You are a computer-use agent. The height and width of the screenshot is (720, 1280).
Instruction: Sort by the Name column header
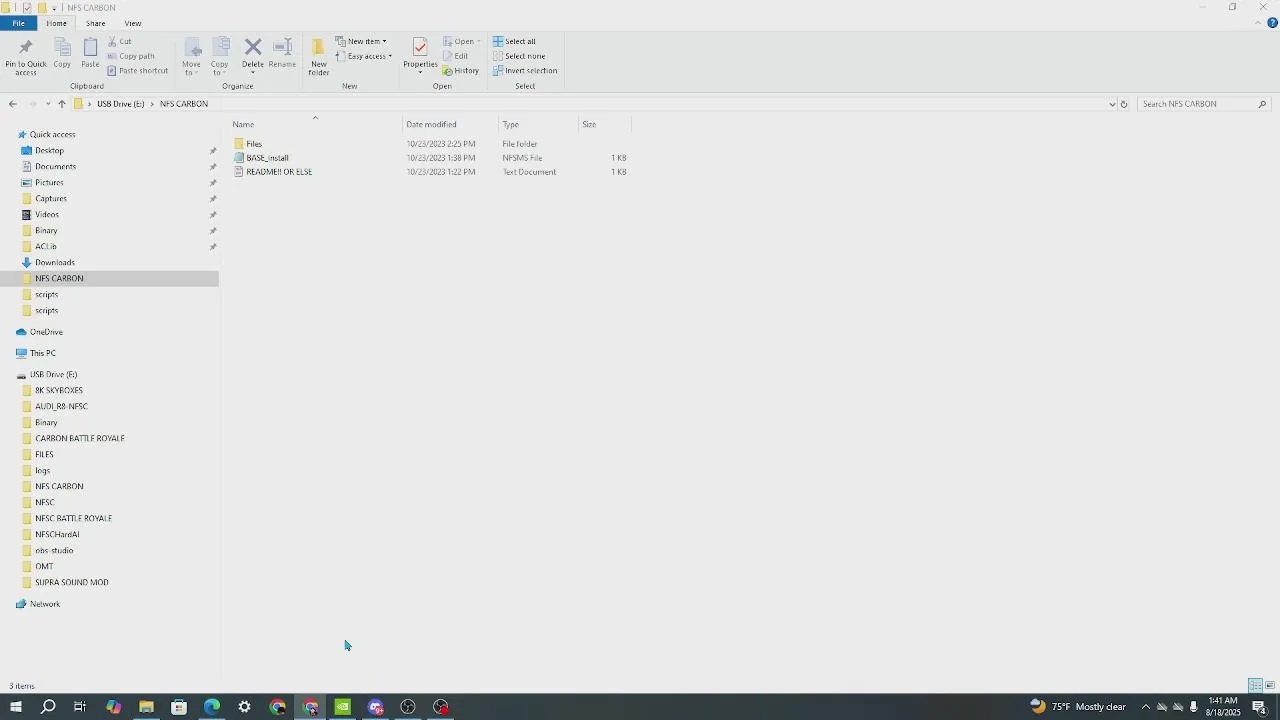(x=314, y=124)
